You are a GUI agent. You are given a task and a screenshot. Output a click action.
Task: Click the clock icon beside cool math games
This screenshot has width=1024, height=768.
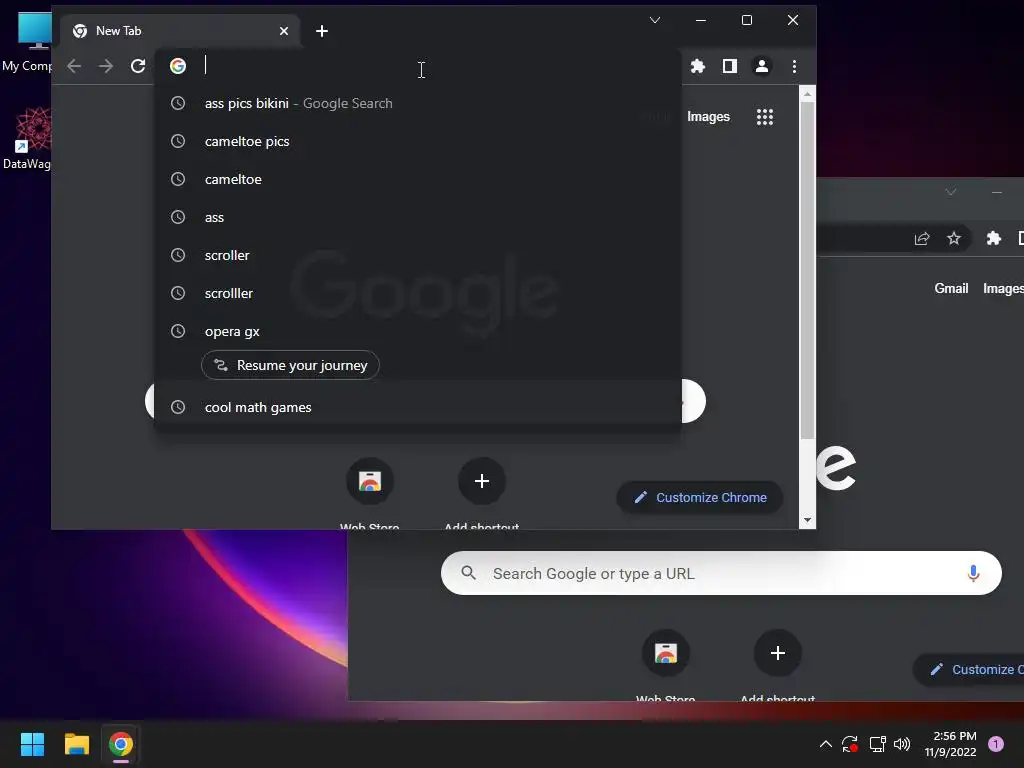[x=178, y=407]
